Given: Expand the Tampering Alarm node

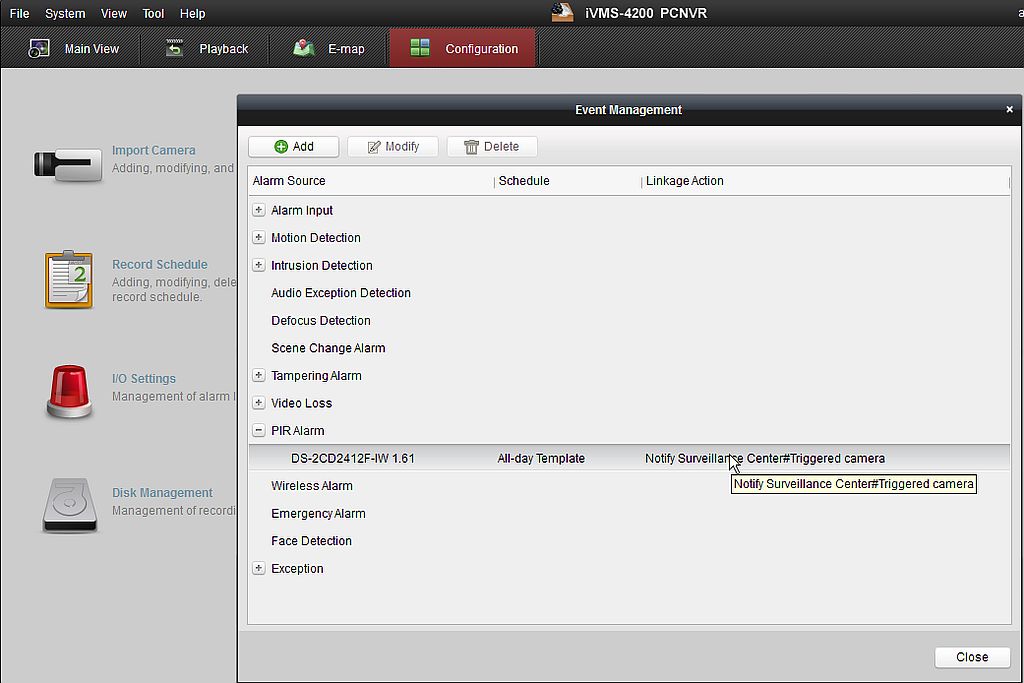Looking at the screenshot, I should pyautogui.click(x=259, y=375).
